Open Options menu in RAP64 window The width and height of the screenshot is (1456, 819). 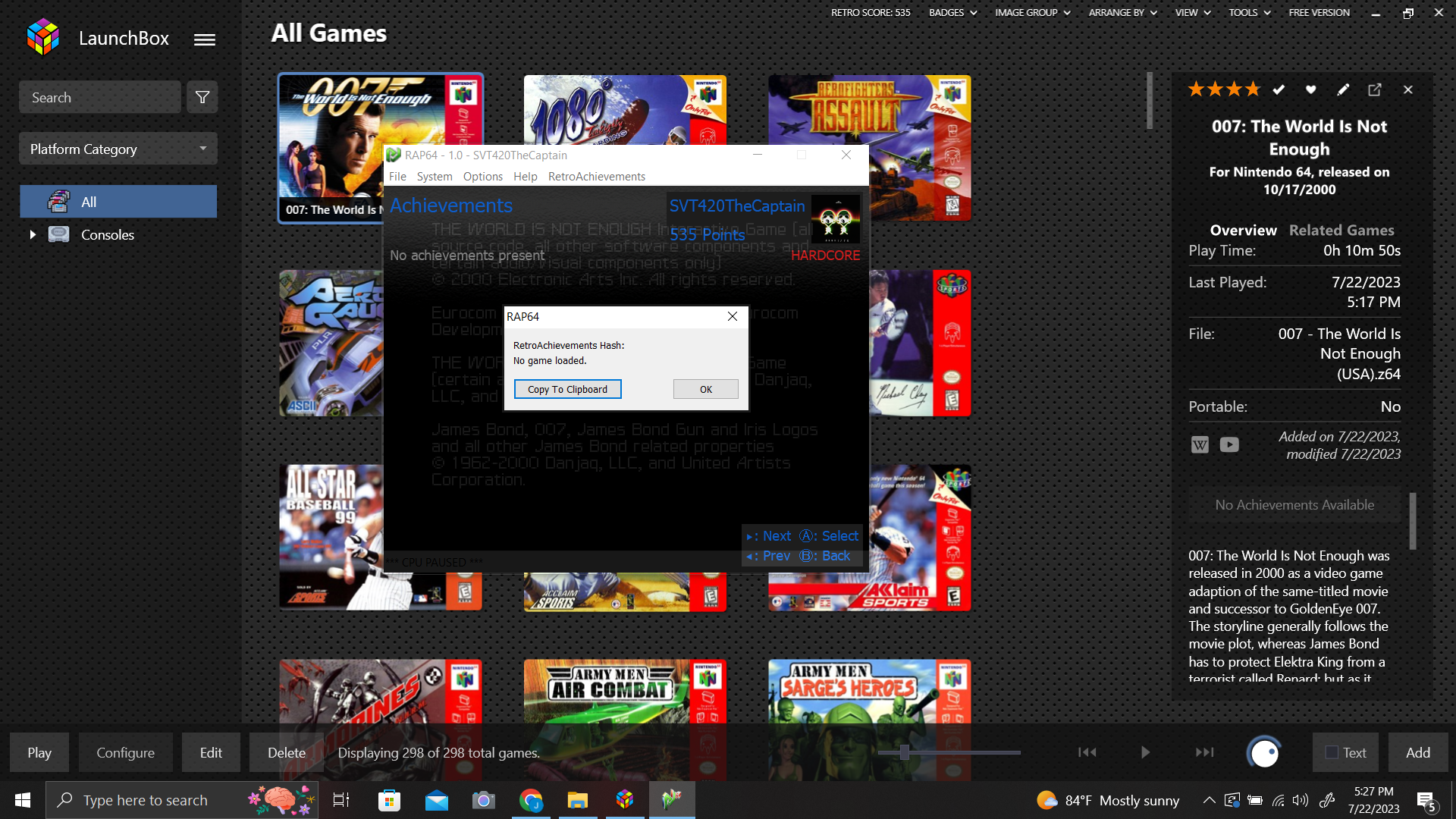[x=483, y=176]
